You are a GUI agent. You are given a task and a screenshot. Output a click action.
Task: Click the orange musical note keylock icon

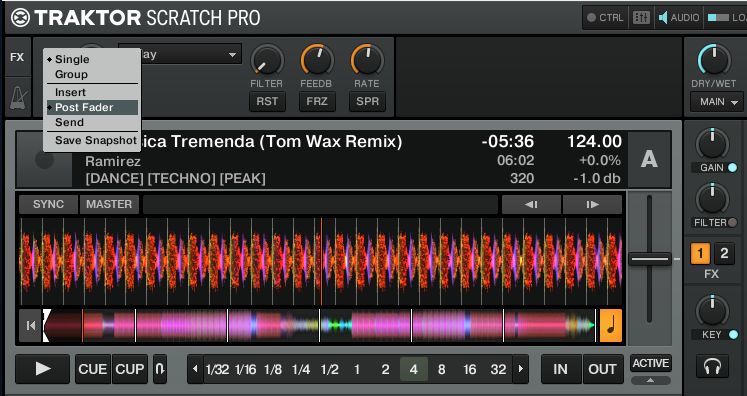point(611,325)
